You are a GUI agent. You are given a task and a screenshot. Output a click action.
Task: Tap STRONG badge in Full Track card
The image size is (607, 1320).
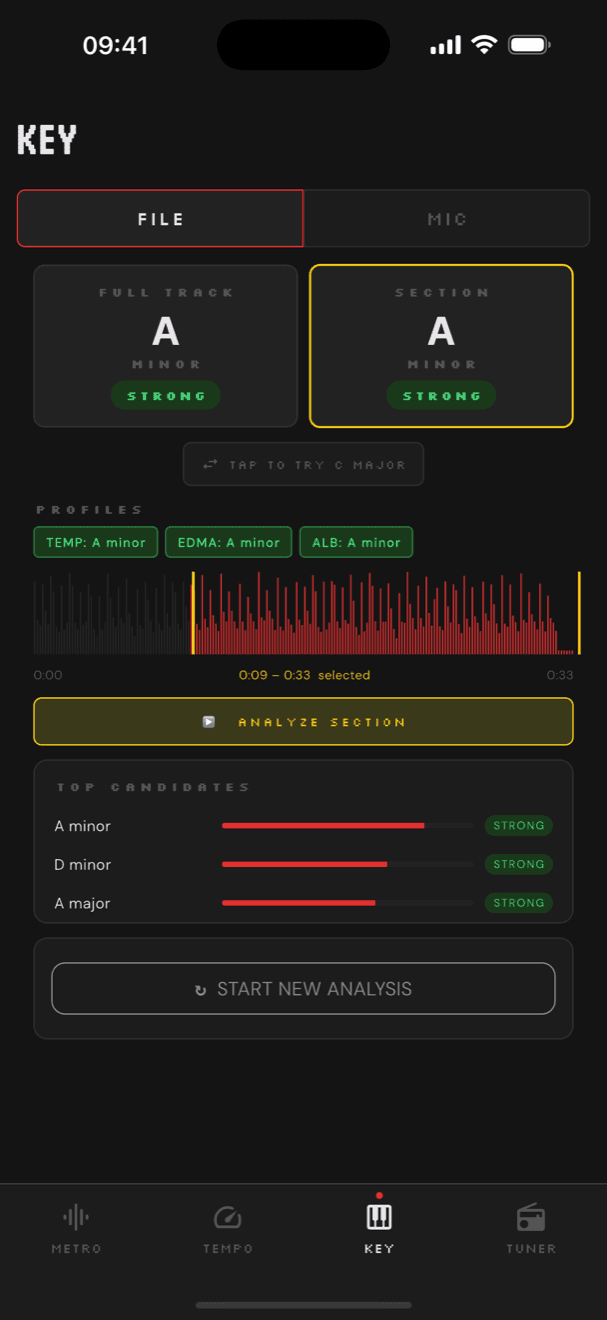point(166,396)
